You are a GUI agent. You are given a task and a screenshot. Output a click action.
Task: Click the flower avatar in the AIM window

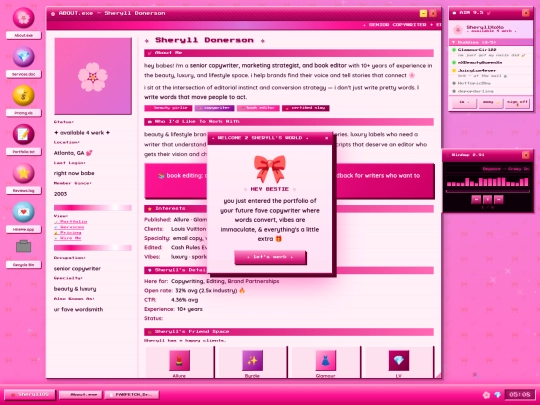[458, 30]
